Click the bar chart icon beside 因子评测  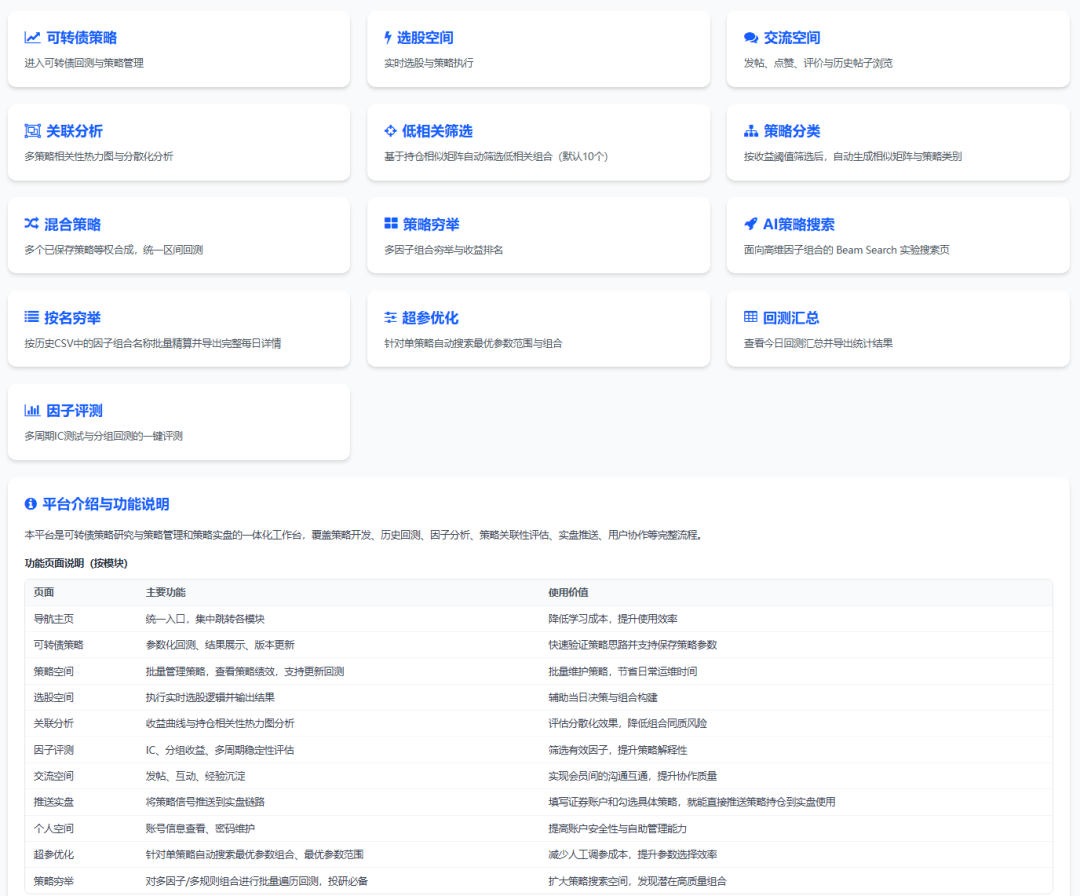[32, 410]
